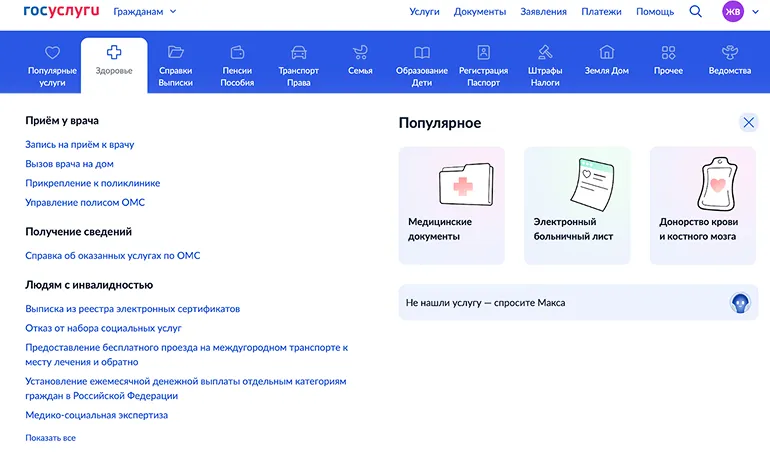
Task: Expand the Гражданам audience dropdown
Action: click(x=145, y=11)
